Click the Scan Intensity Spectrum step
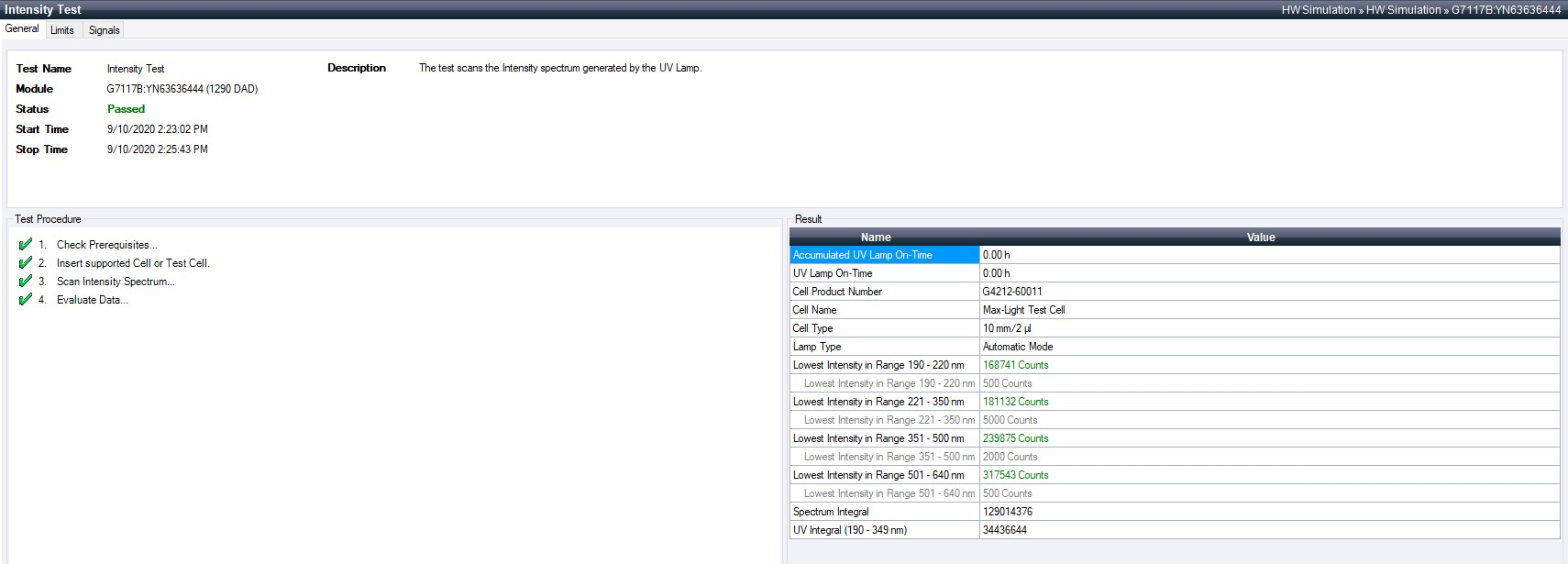 116,282
